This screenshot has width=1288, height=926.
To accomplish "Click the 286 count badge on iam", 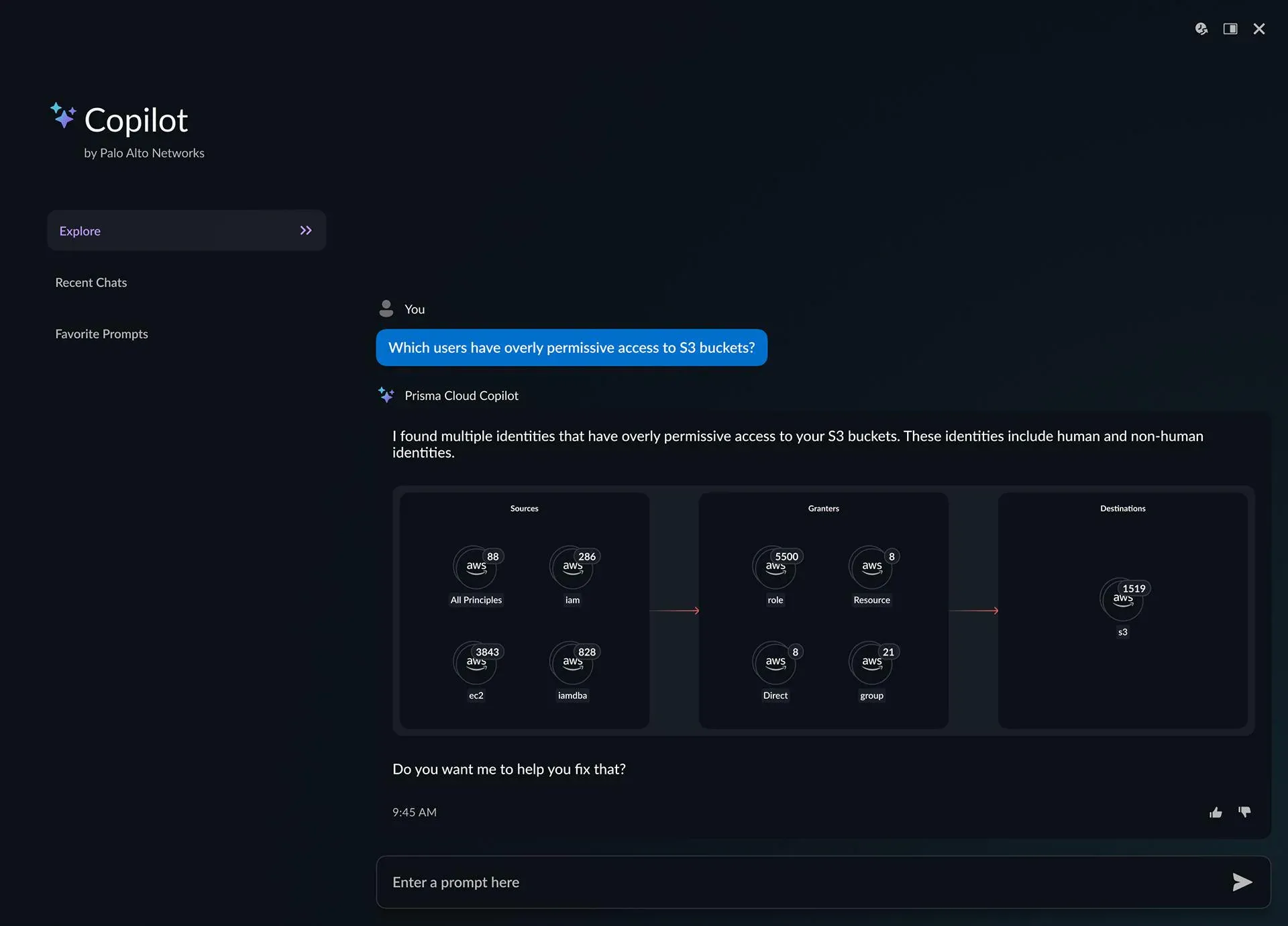I will tap(587, 556).
